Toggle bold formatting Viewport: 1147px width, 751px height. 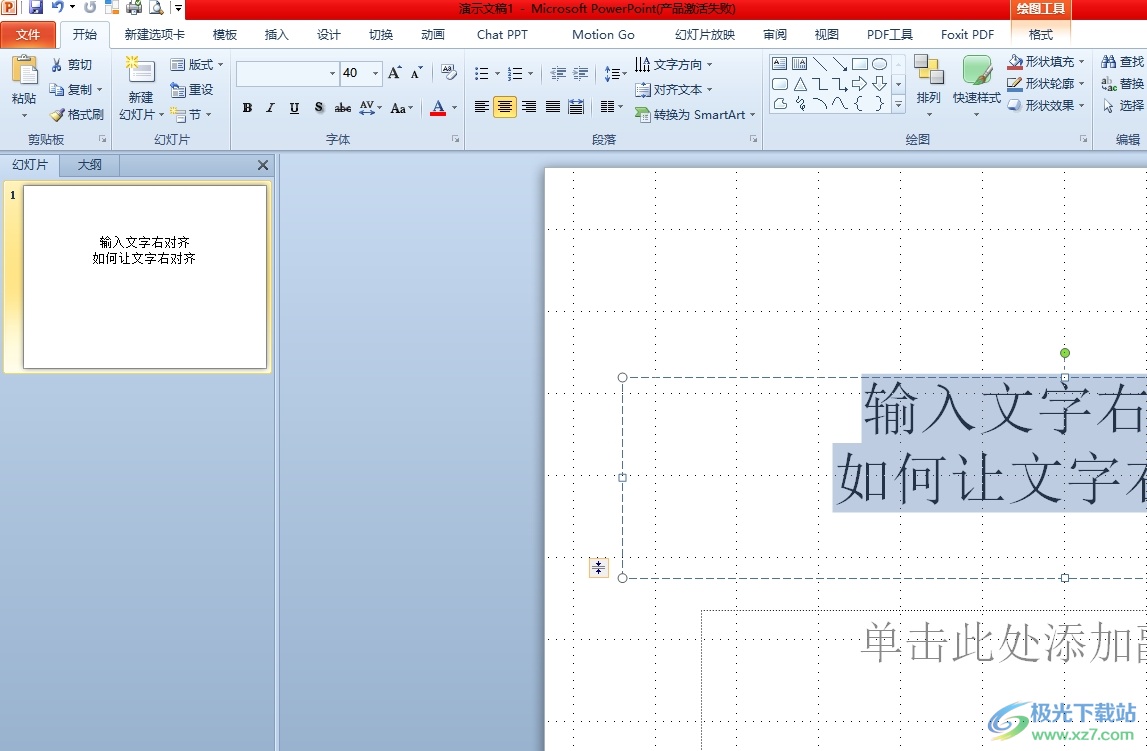click(247, 108)
